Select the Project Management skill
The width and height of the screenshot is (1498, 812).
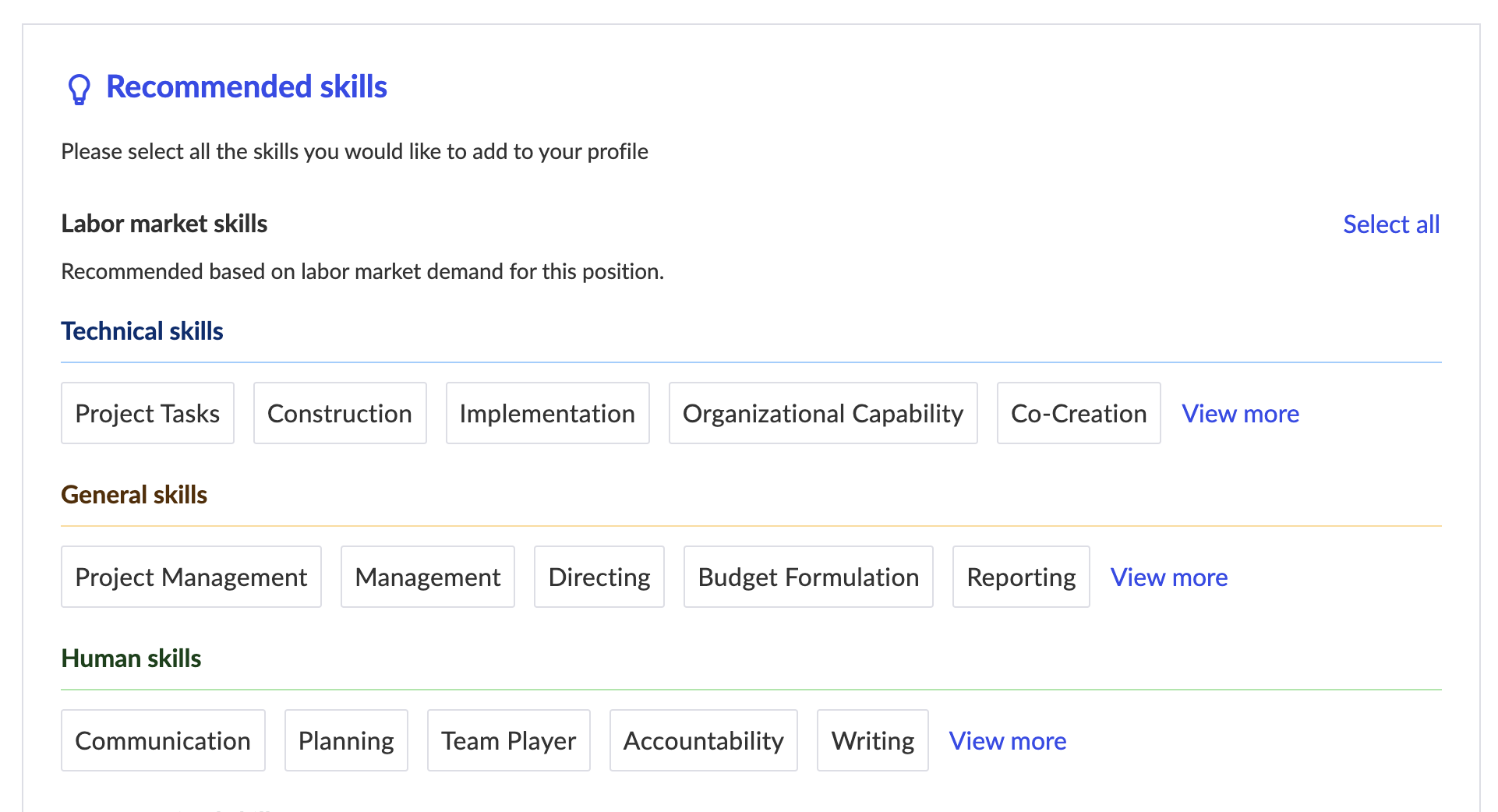(x=191, y=577)
